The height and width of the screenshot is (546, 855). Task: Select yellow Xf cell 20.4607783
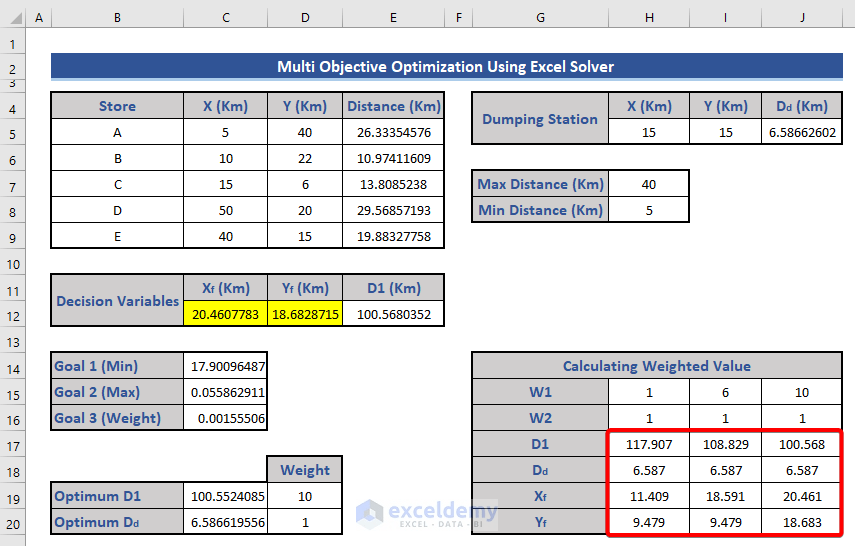[226, 315]
